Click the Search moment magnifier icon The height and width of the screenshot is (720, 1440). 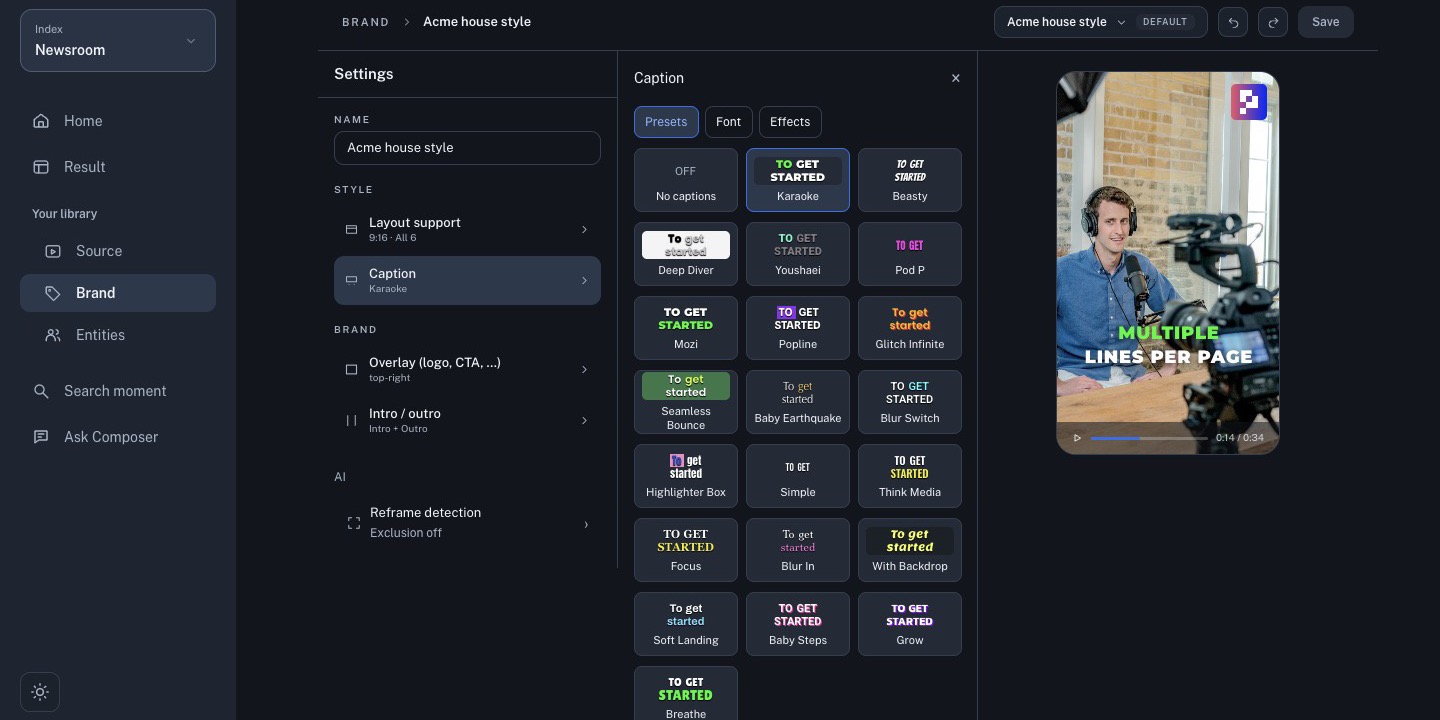41,391
